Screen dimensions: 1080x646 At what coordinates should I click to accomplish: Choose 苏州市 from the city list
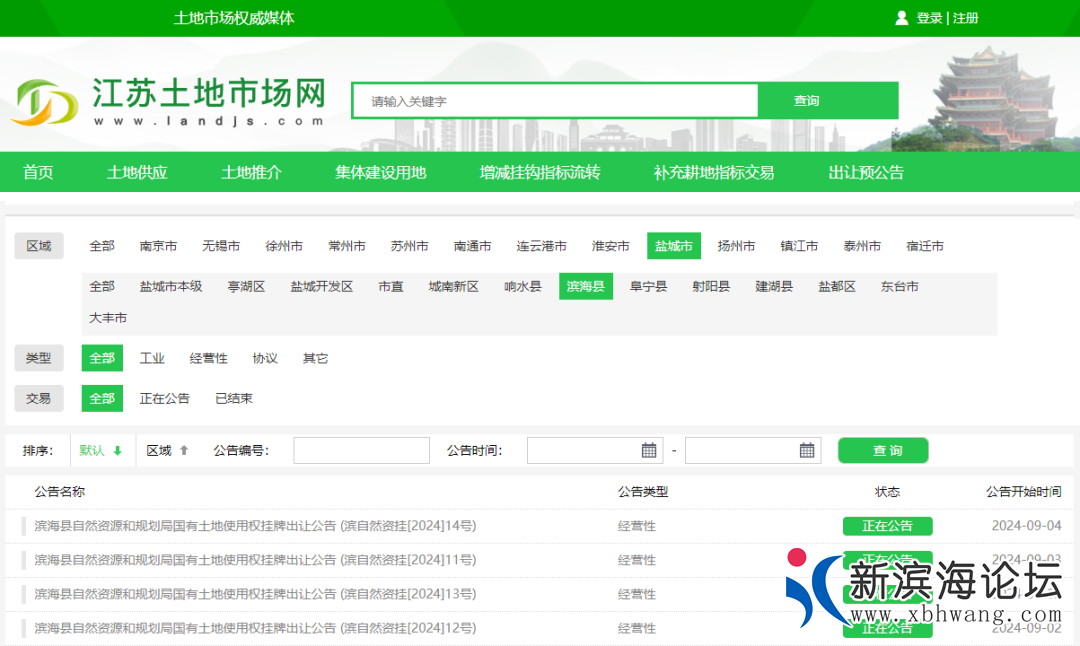click(x=409, y=246)
